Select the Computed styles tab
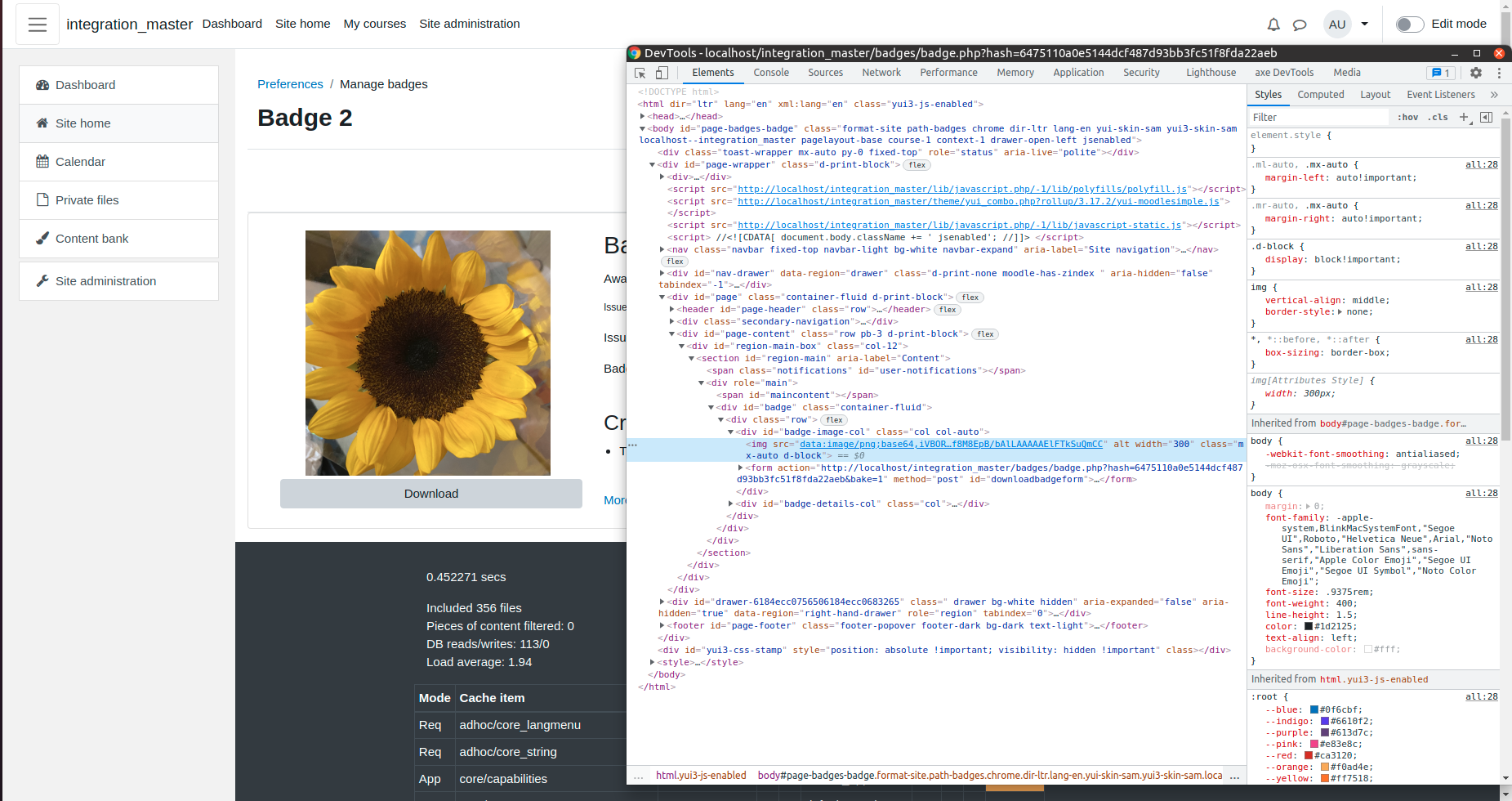The height and width of the screenshot is (801, 1512). point(1321,95)
